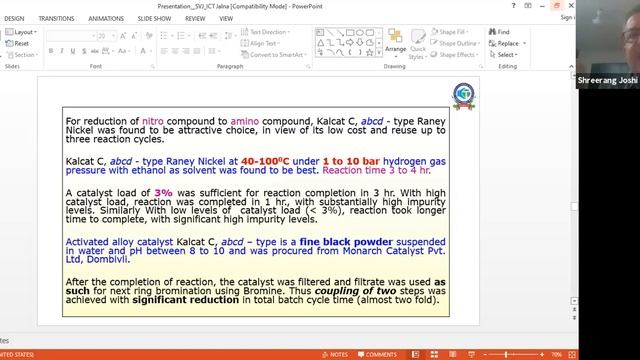This screenshot has height=360, width=640.
Task: Collapse the ribbon with the caret
Action: click(x=571, y=67)
